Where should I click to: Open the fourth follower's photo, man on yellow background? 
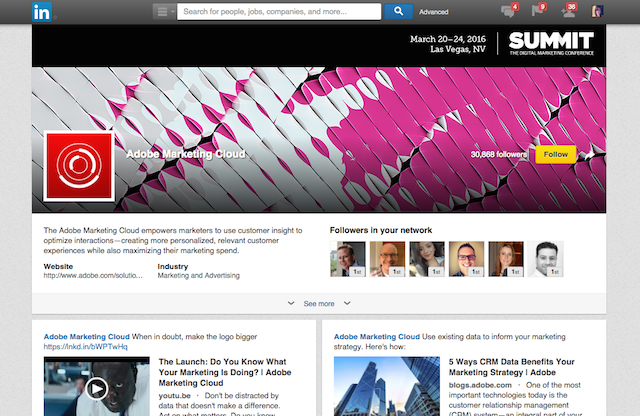[x=467, y=259]
